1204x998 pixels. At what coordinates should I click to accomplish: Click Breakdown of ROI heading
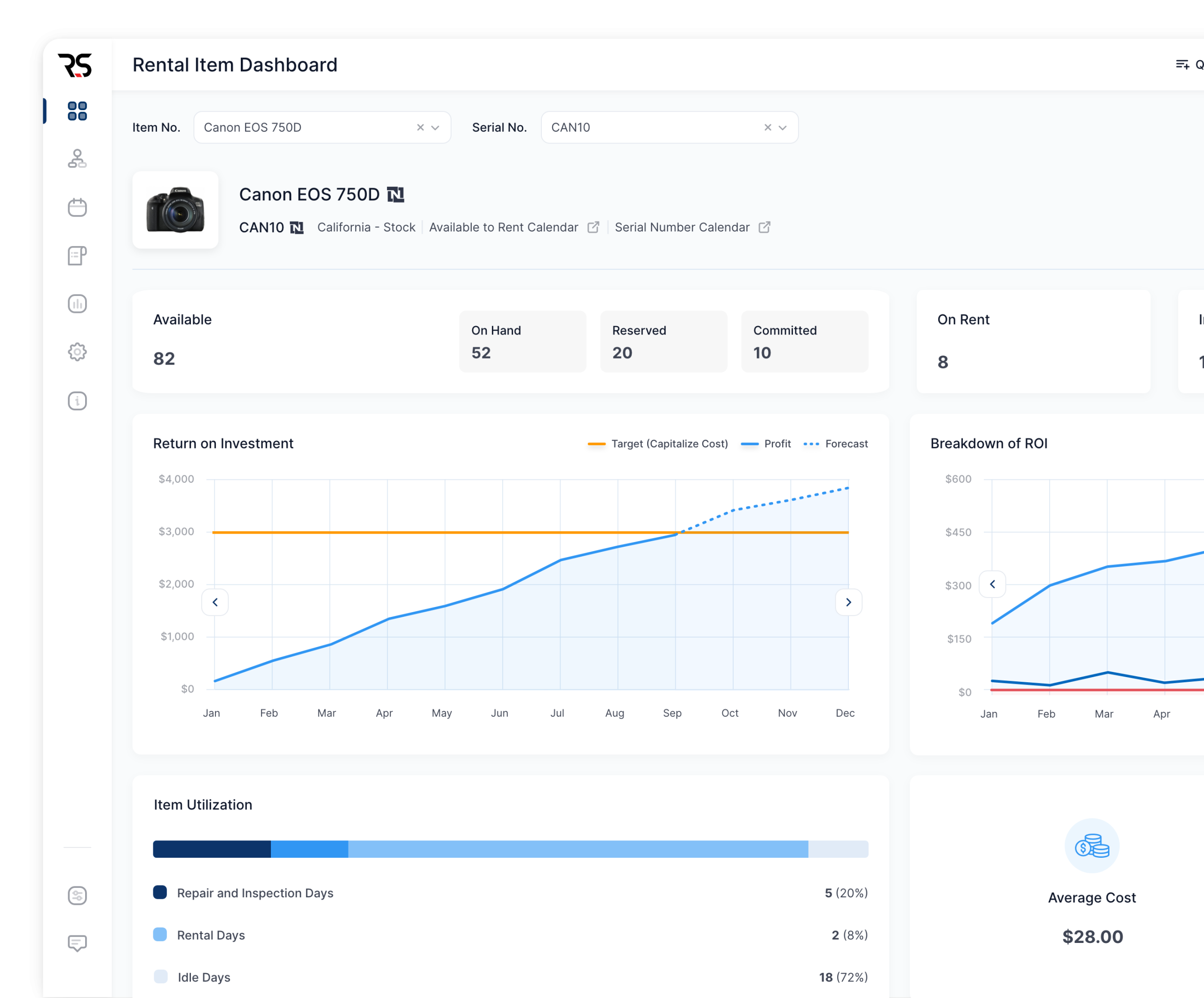989,443
